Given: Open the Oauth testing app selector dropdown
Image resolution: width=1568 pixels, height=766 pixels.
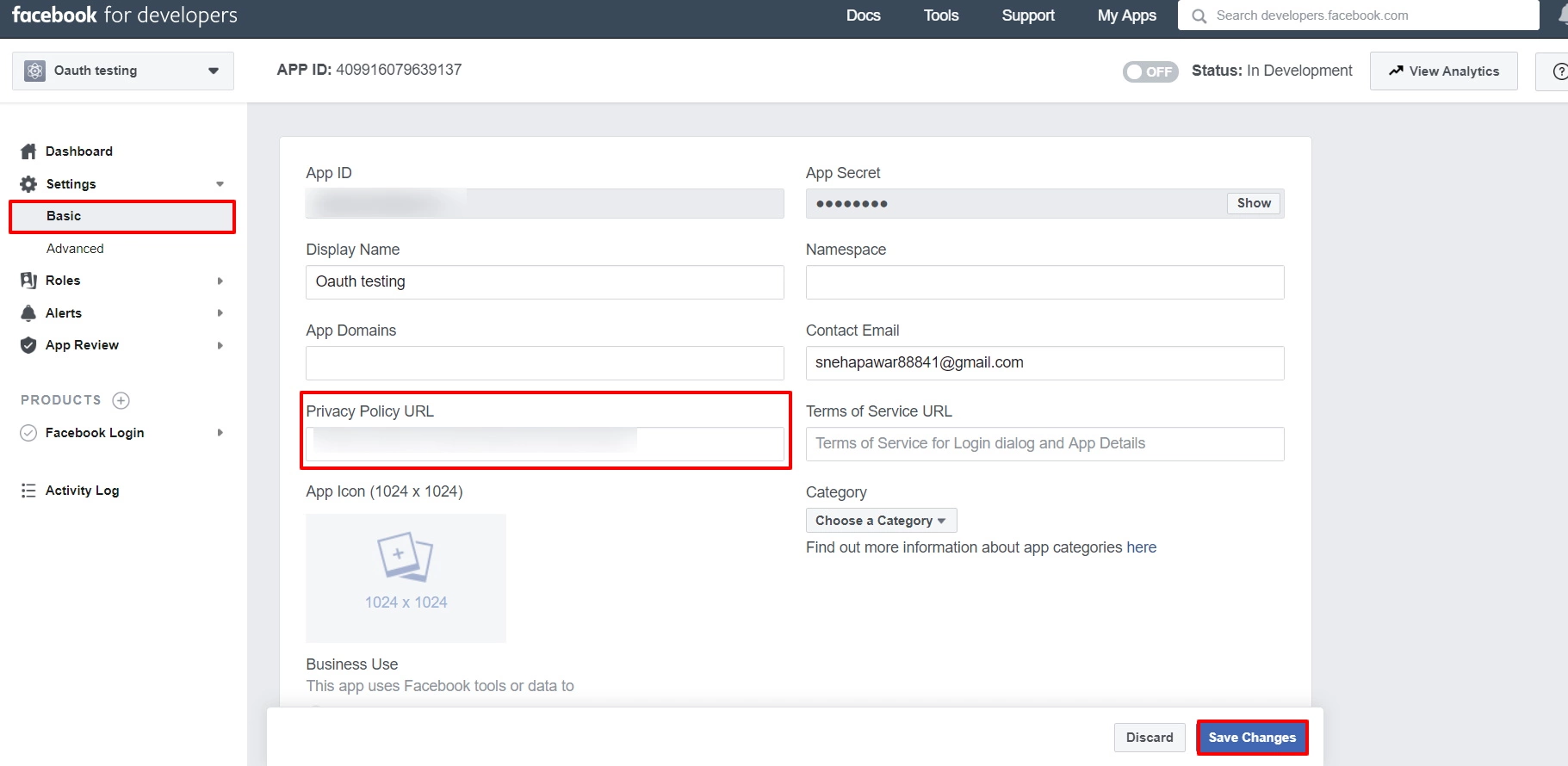Looking at the screenshot, I should tap(123, 71).
